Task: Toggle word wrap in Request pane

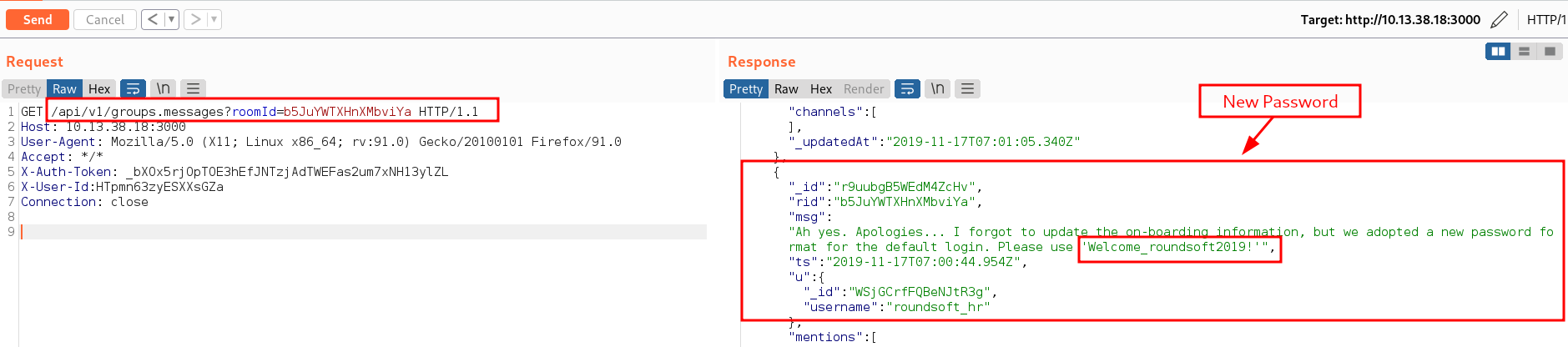Action: tap(134, 88)
